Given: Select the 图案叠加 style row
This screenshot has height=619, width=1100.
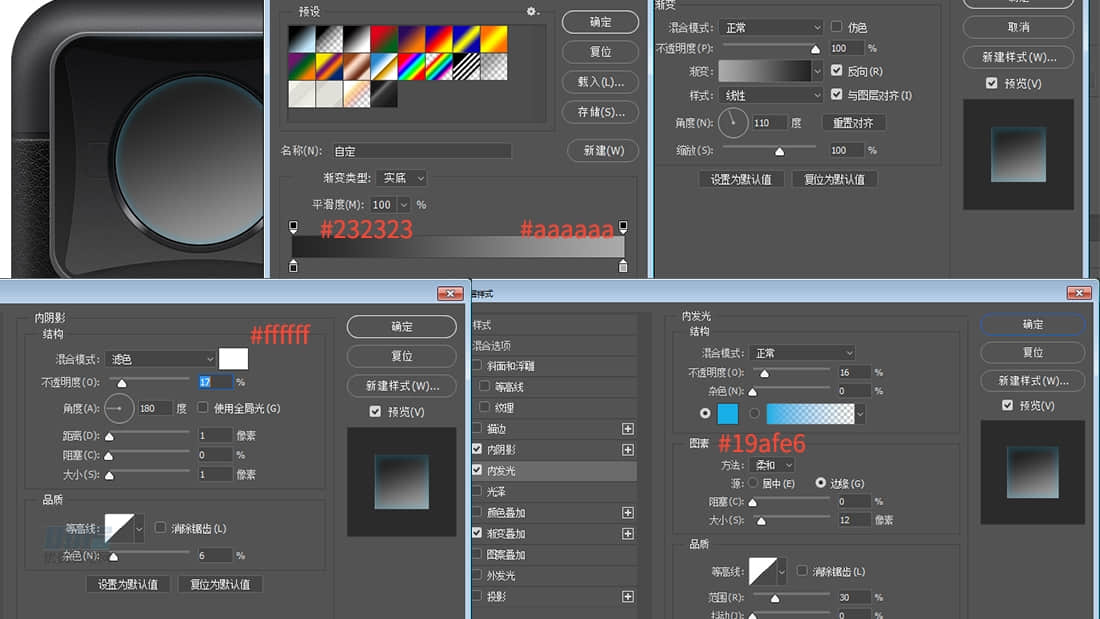Looking at the screenshot, I should tap(554, 554).
